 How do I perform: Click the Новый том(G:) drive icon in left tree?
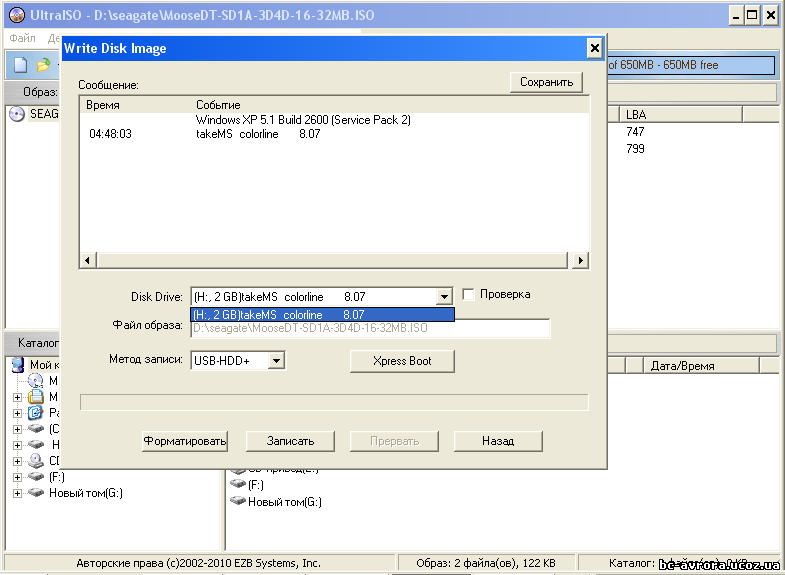coord(36,492)
